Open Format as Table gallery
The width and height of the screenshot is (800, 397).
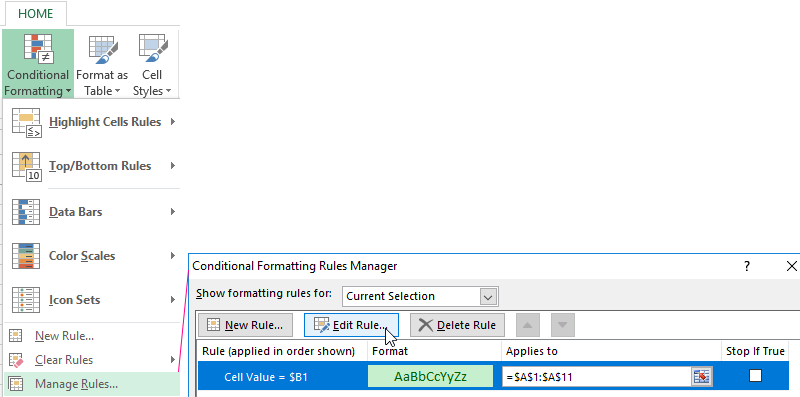102,64
